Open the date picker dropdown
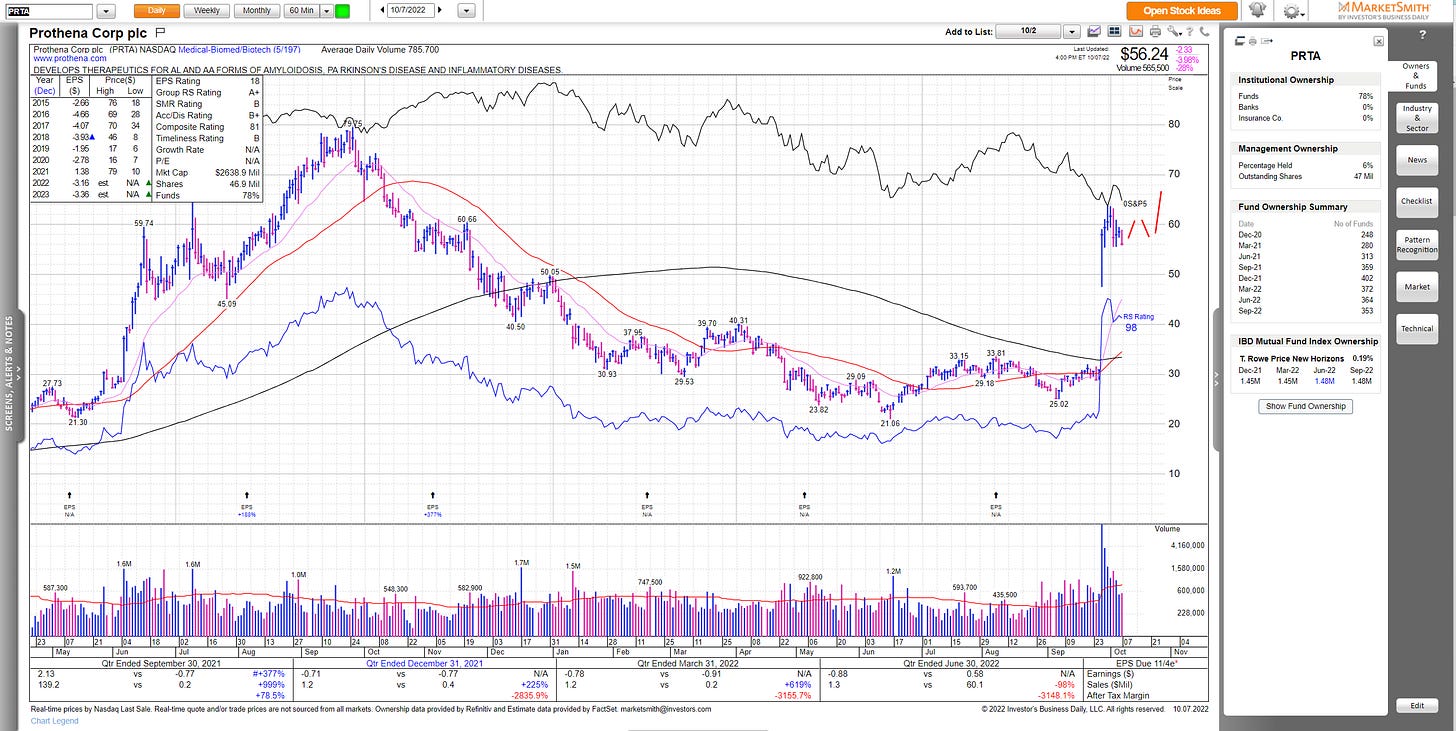 point(466,11)
